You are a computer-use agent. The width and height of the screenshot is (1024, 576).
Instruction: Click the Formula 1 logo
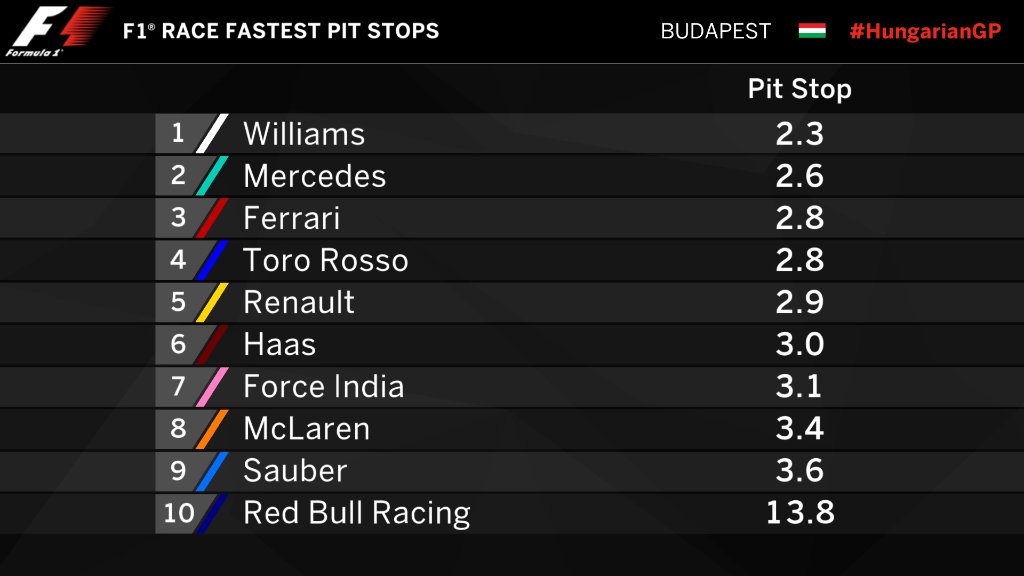click(x=57, y=31)
